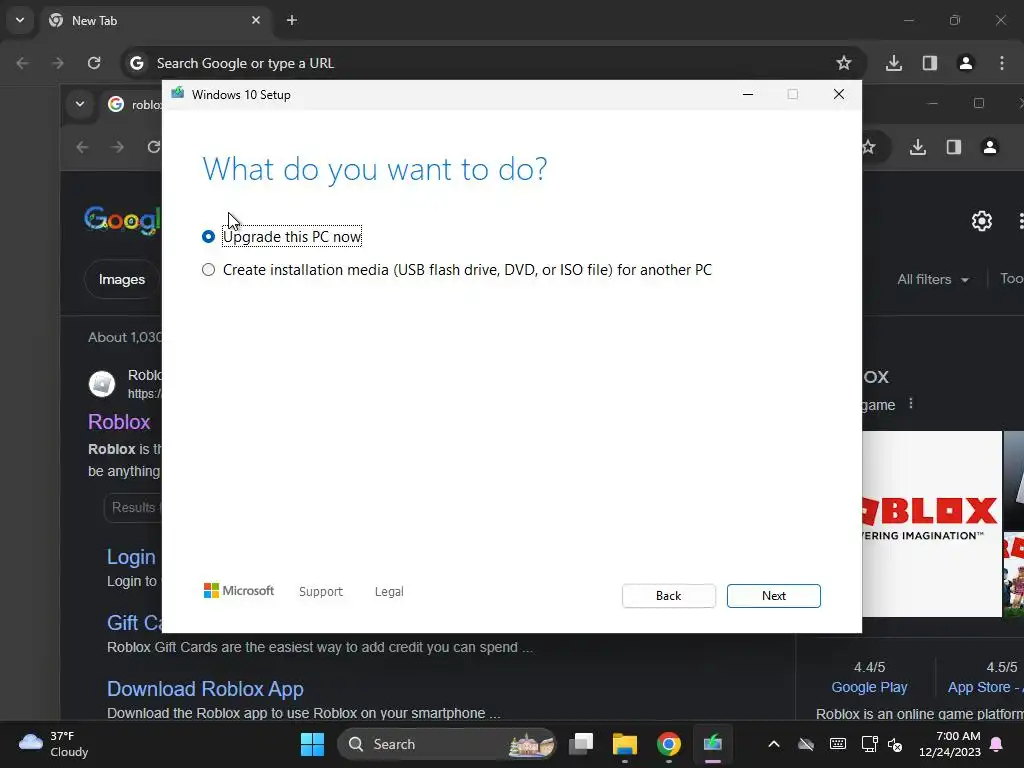Go back in the front Chrome window
Viewport: 1024px width, 768px height.
pyautogui.click(x=23, y=63)
